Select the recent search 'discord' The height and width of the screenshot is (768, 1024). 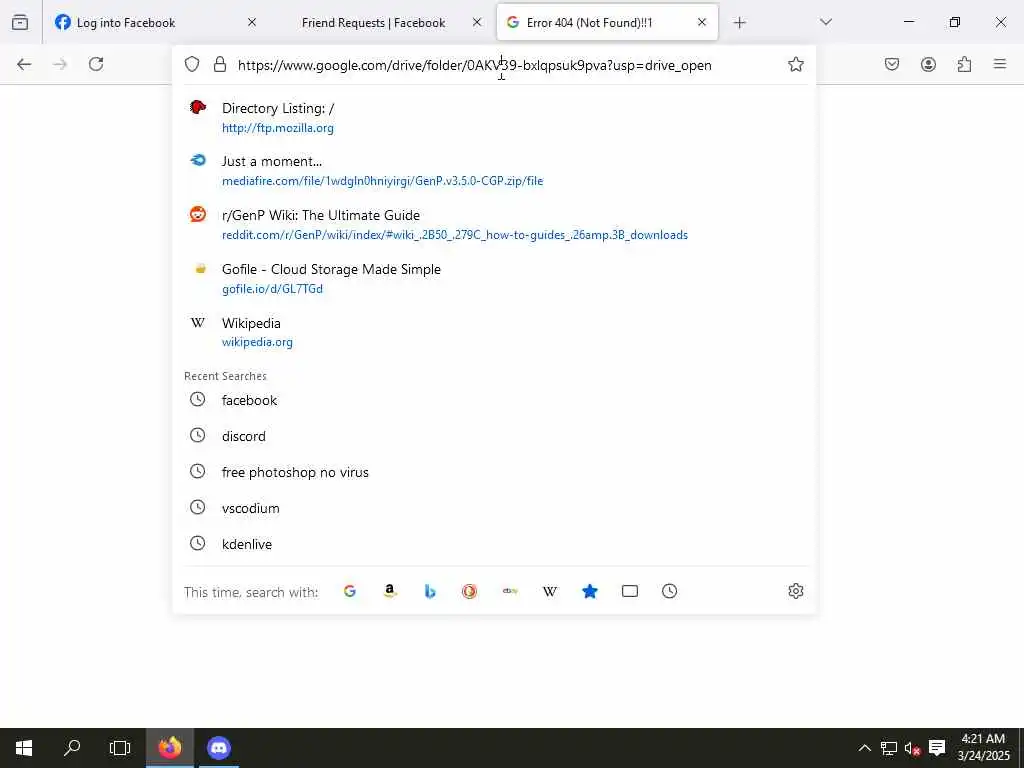[494, 436]
